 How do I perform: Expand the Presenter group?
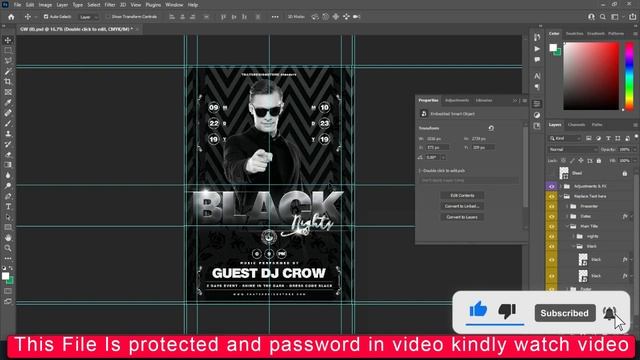coord(567,207)
